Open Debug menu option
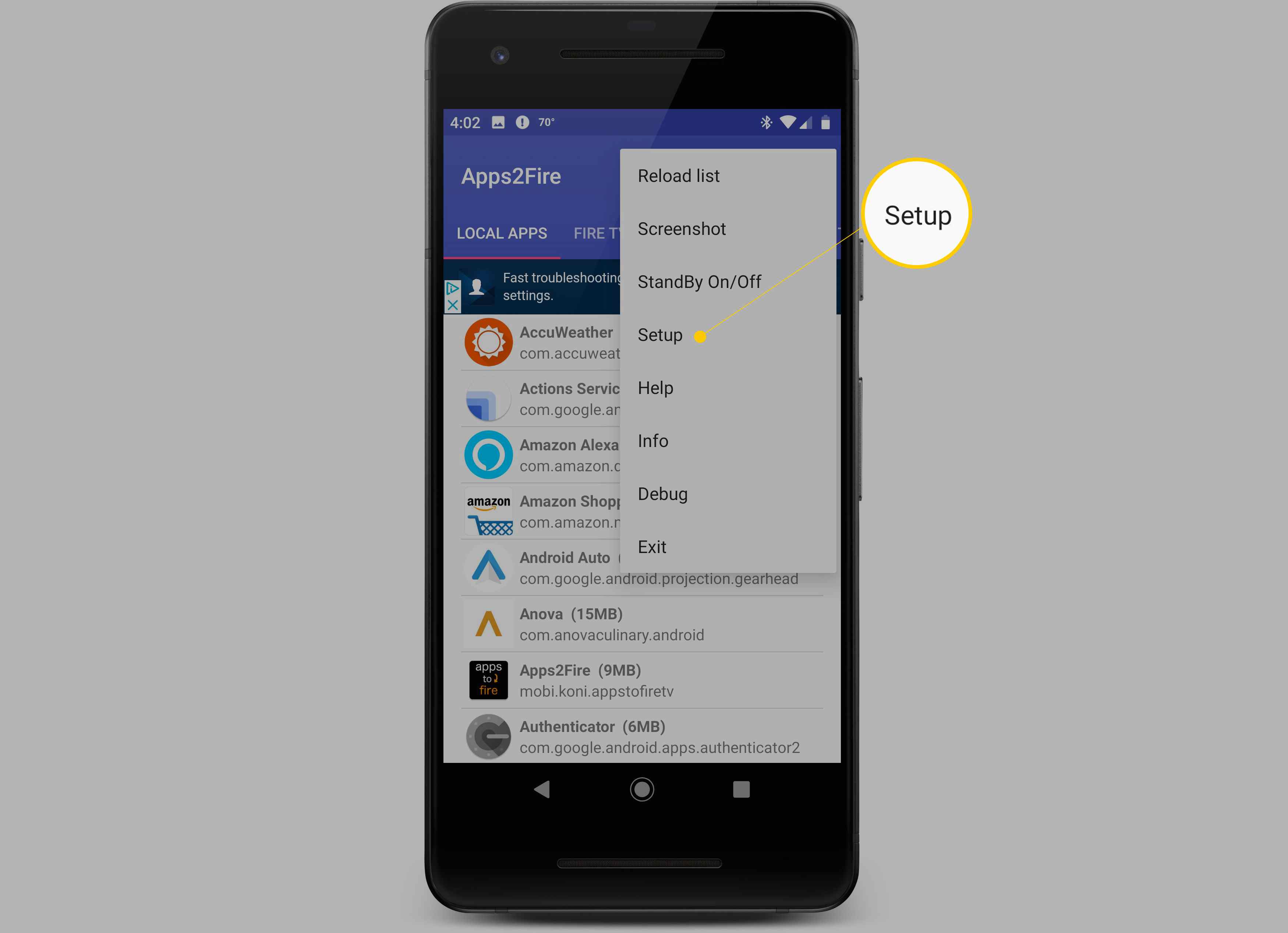This screenshot has height=933, width=1288. [661, 493]
